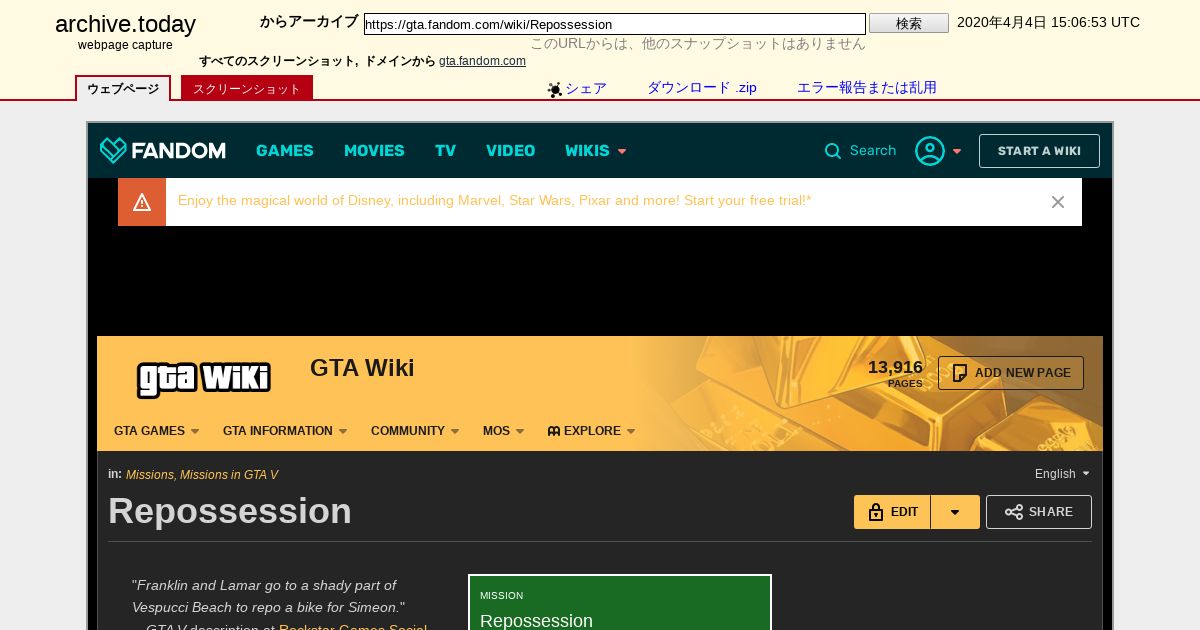Image resolution: width=1200 pixels, height=630 pixels.
Task: Open the エラー報告または乱用 link
Action: (x=867, y=88)
